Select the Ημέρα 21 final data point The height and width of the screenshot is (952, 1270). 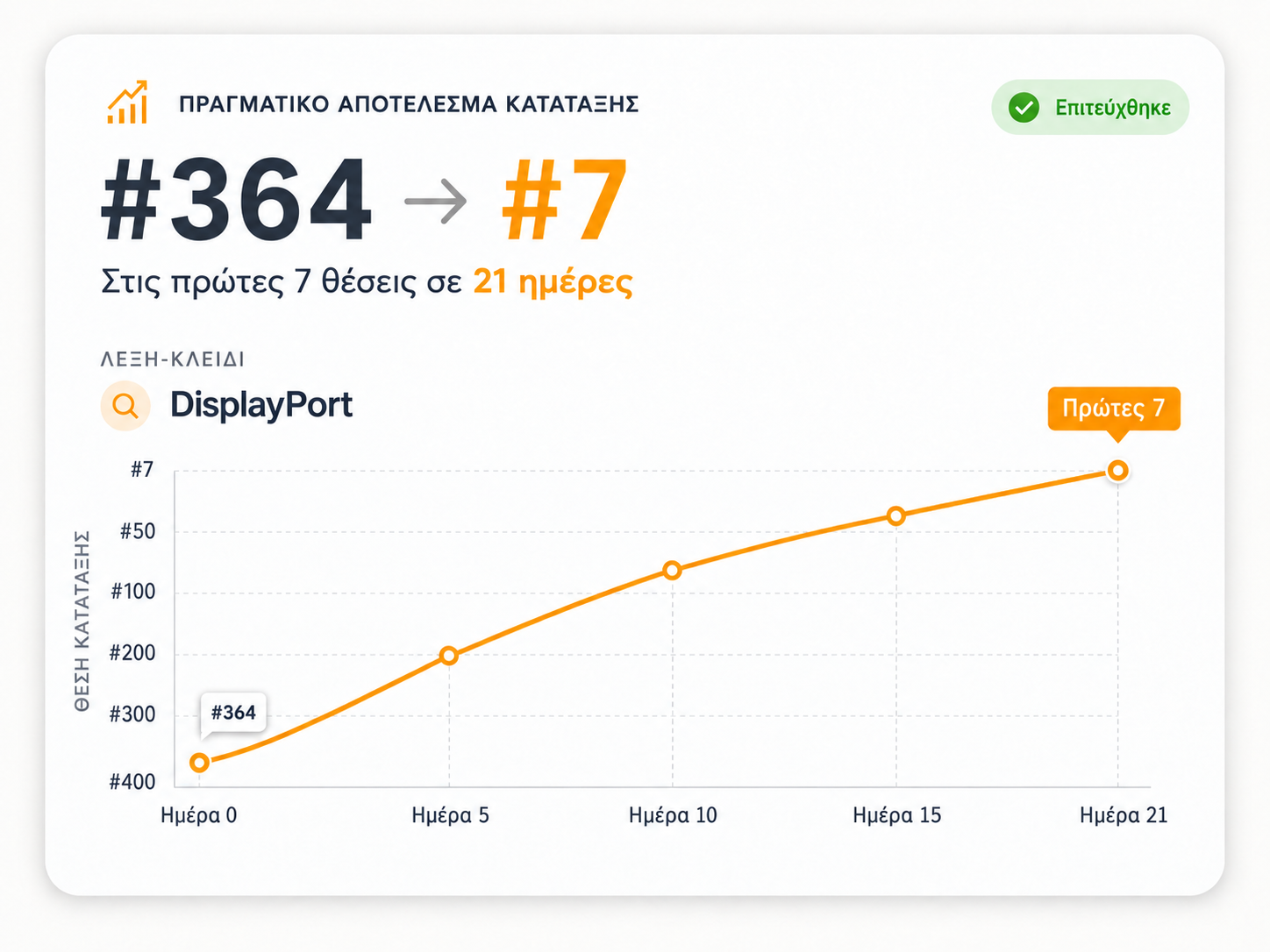[1117, 471]
